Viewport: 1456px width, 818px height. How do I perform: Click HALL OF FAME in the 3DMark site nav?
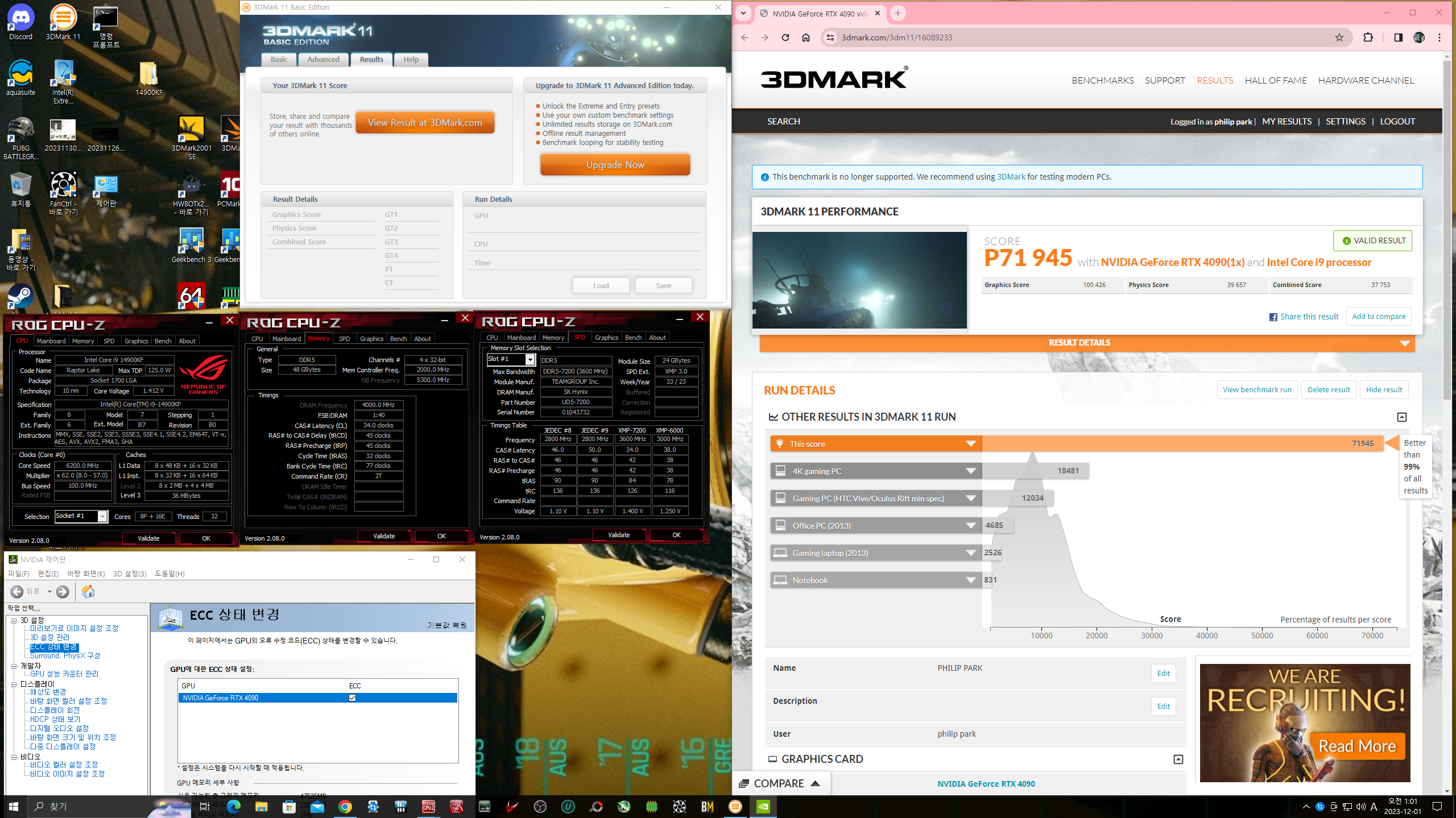[x=1276, y=80]
